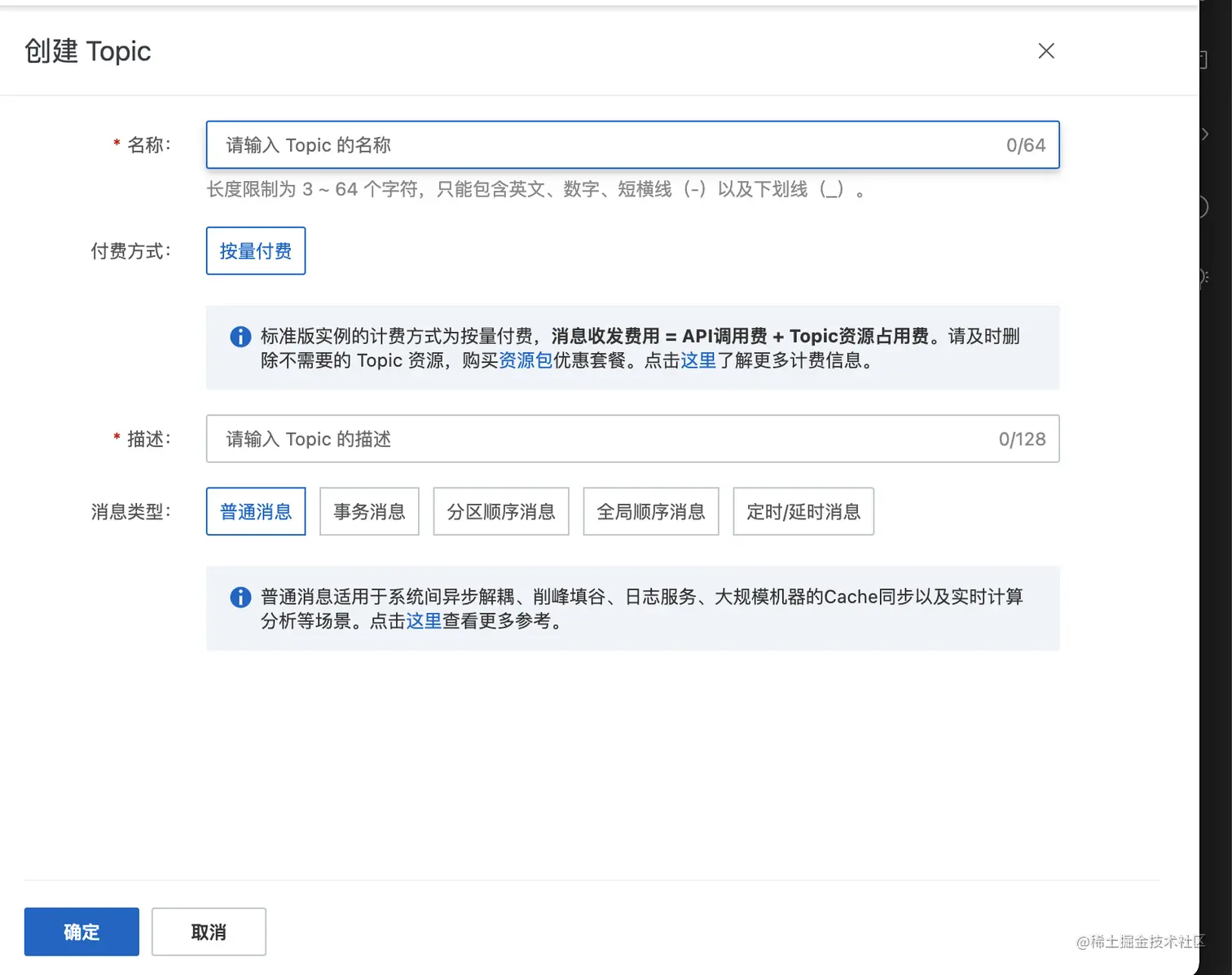
Task: Close the 创建 Topic dialog
Action: point(1046,51)
